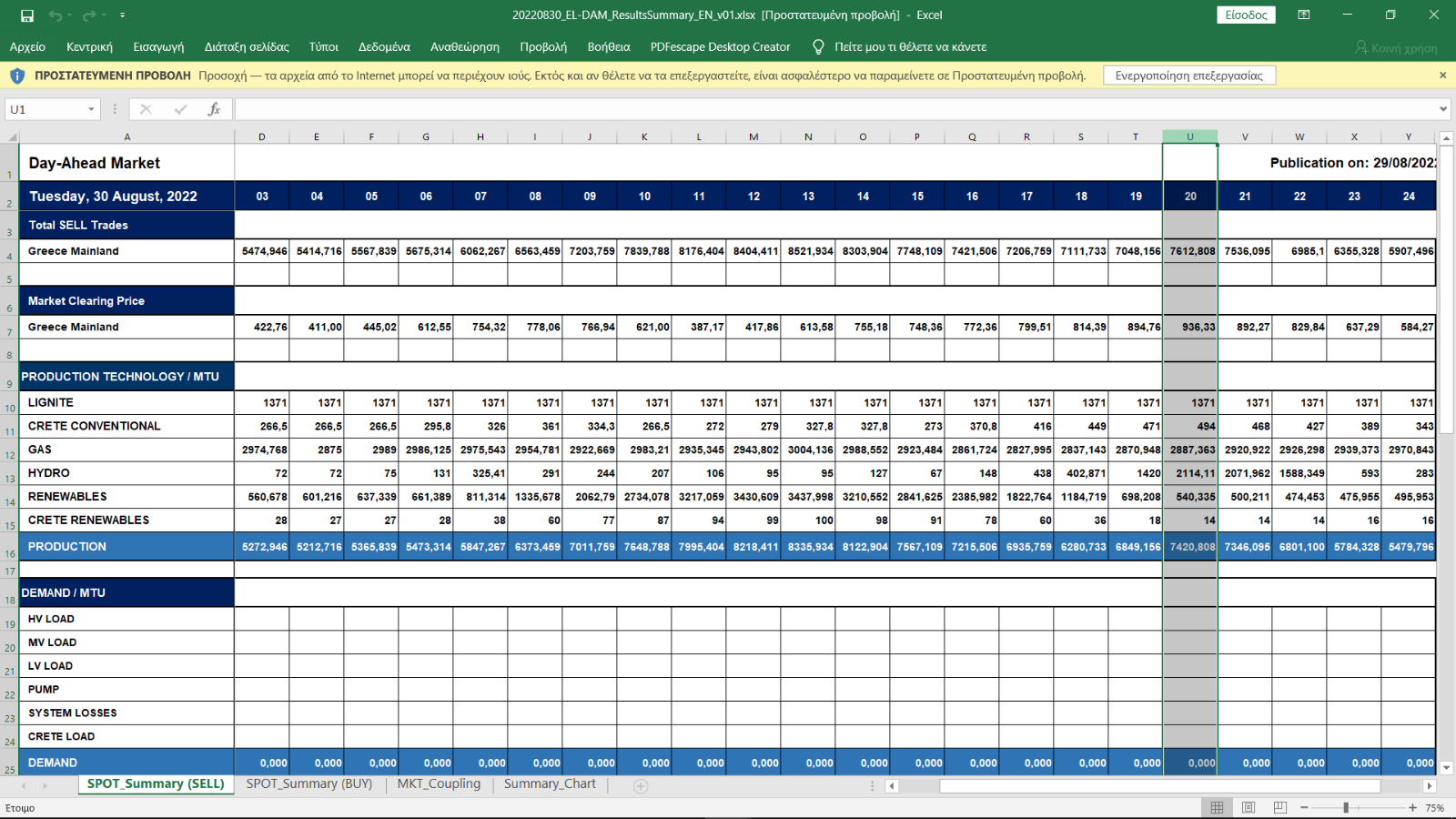Switch to Page Break Preview icon
The height and width of the screenshot is (819, 1456).
point(1280,807)
